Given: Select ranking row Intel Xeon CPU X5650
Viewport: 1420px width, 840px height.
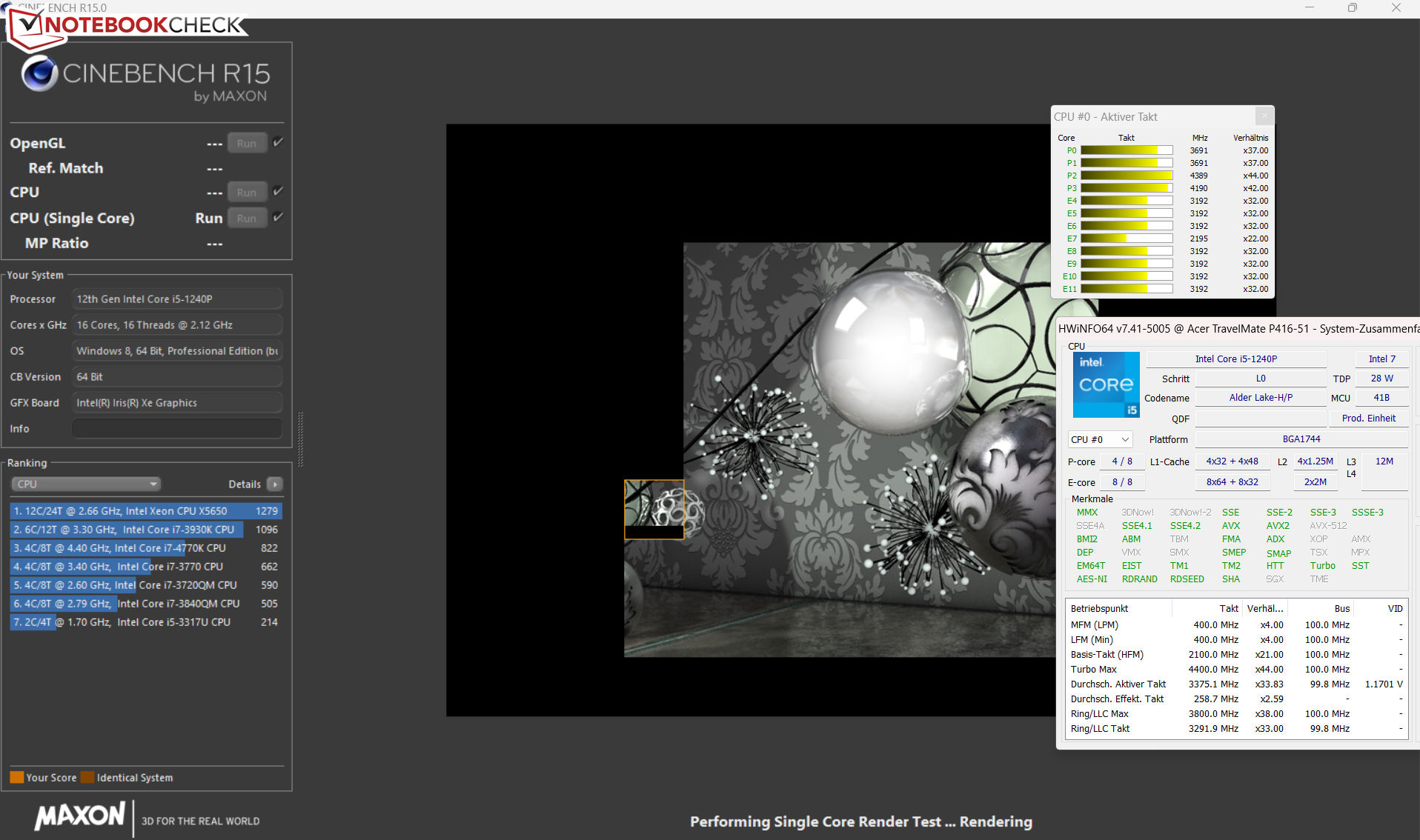Looking at the screenshot, I should tap(145, 511).
